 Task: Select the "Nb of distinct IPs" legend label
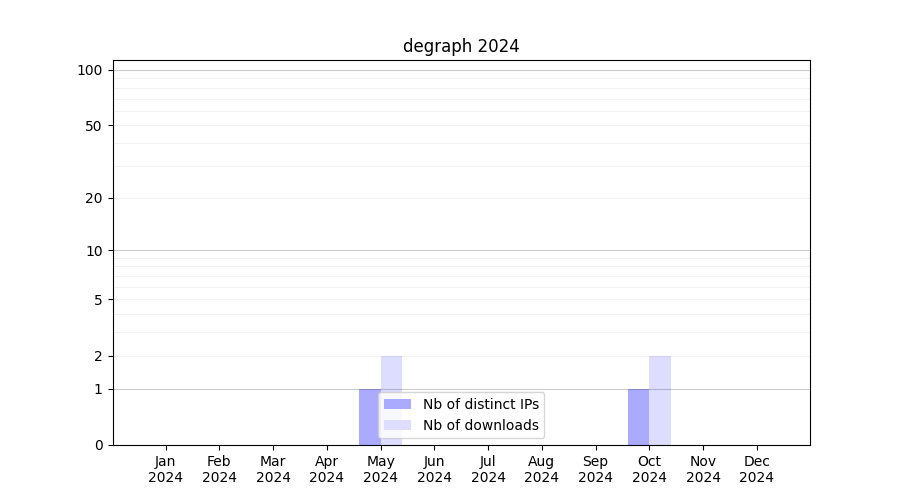(480, 404)
